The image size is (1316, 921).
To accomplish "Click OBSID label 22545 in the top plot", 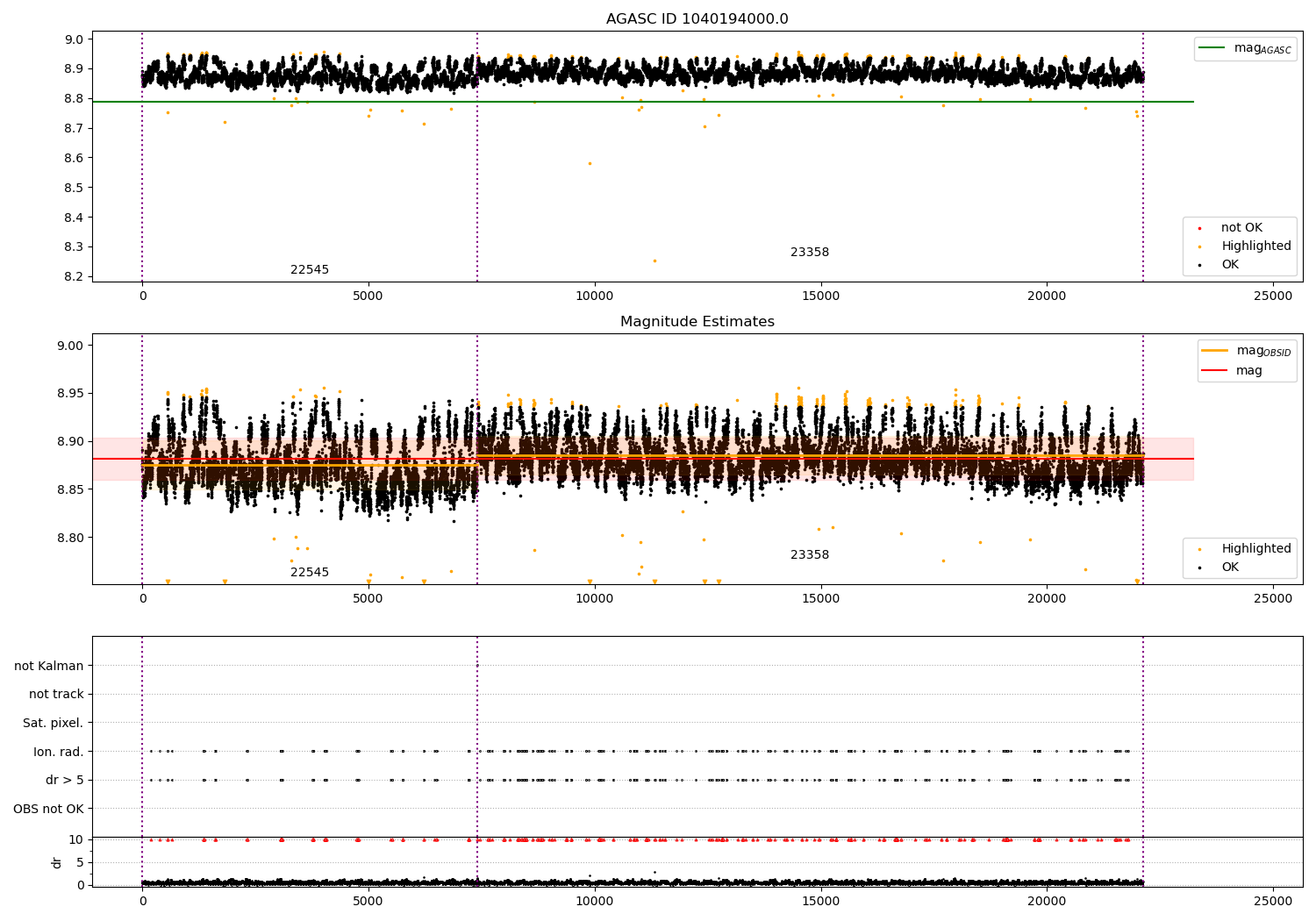I will 310,270.
